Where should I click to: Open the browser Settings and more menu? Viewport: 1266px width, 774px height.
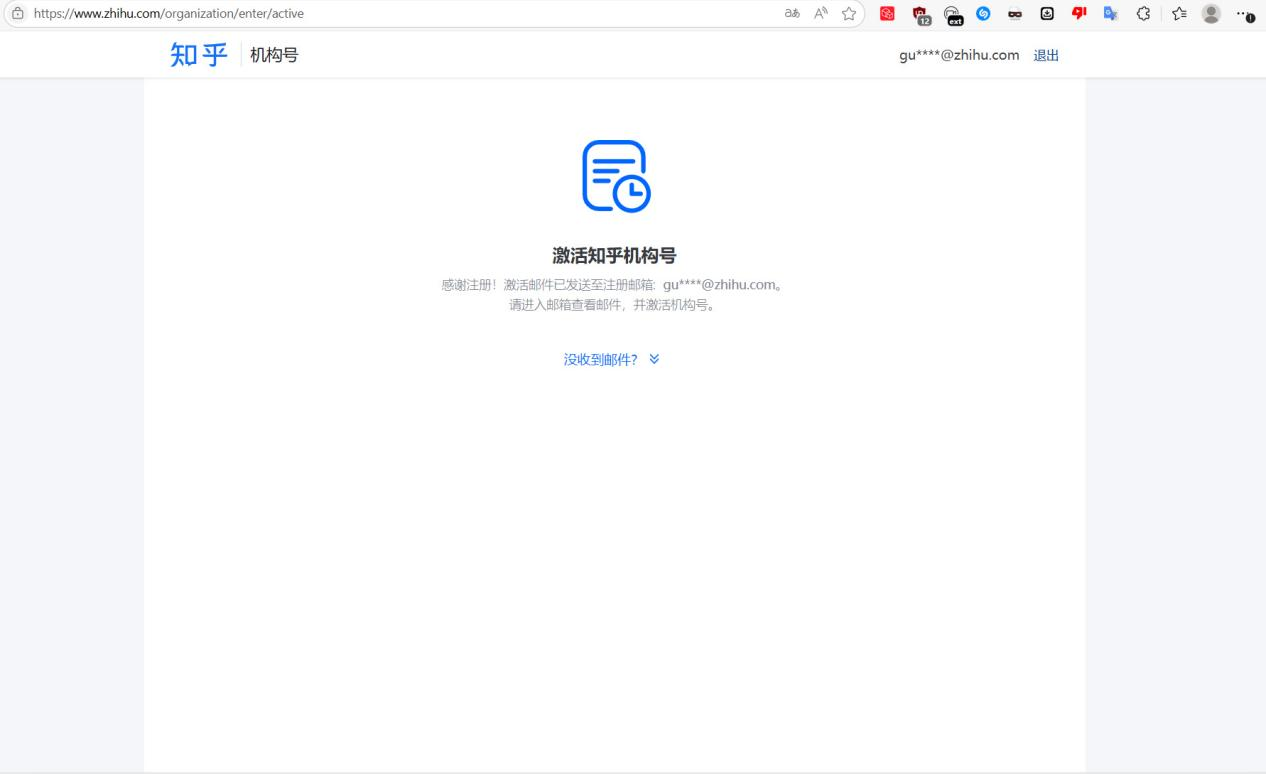(1244, 14)
